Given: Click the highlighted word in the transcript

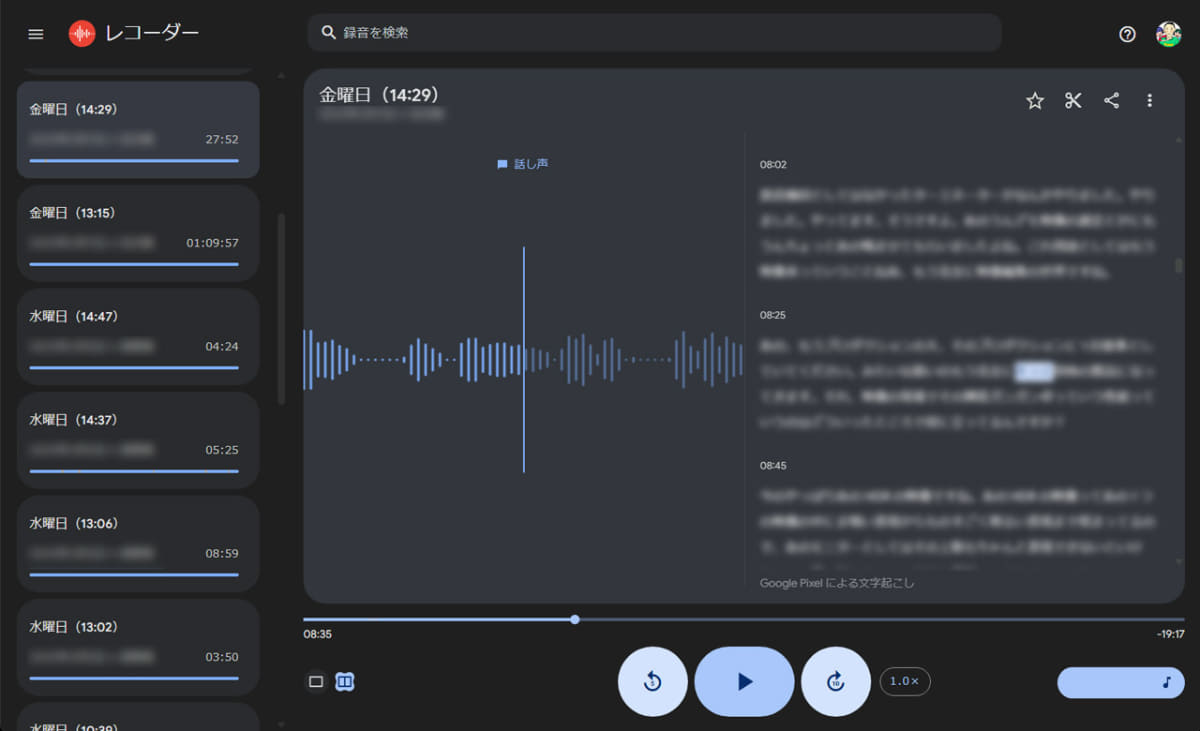Looking at the screenshot, I should [x=1034, y=372].
